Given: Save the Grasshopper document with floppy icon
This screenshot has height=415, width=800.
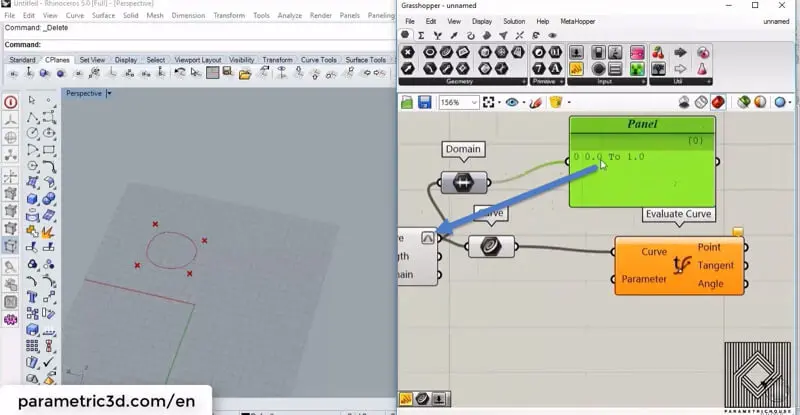Looking at the screenshot, I should 425,103.
